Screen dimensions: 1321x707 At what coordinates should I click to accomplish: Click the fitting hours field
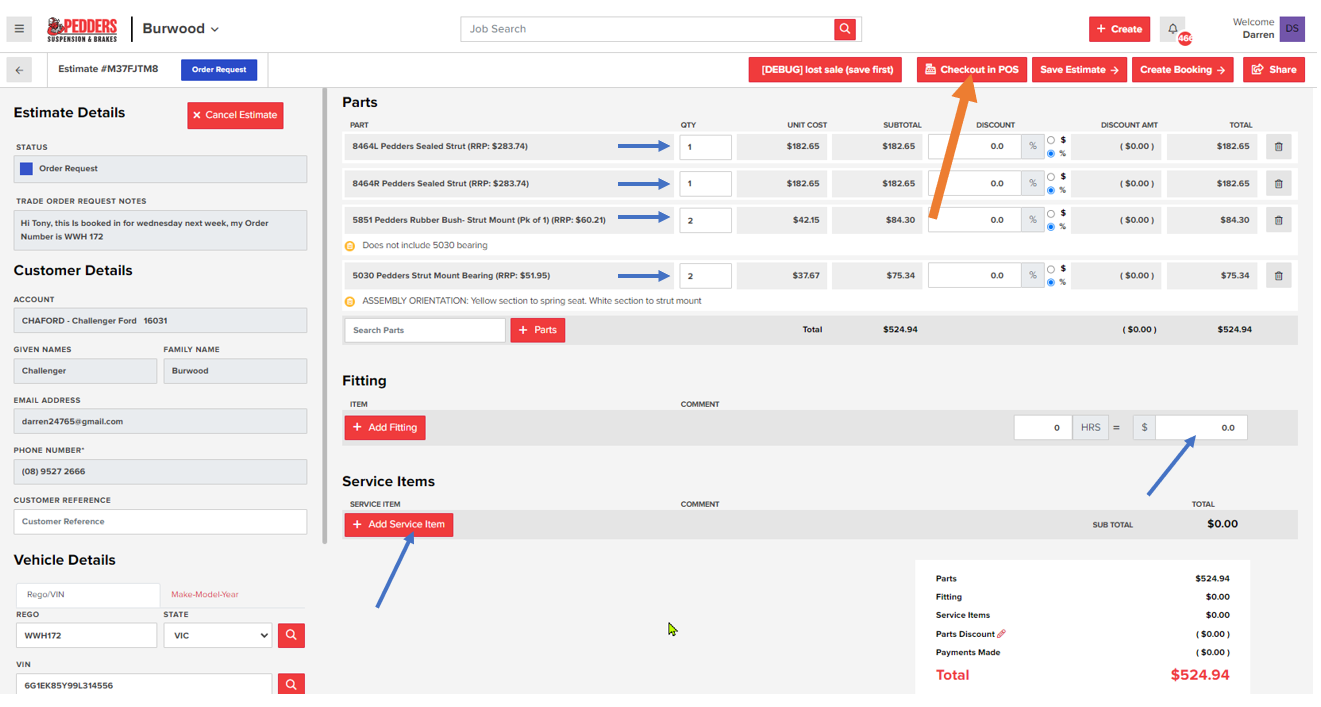1043,428
